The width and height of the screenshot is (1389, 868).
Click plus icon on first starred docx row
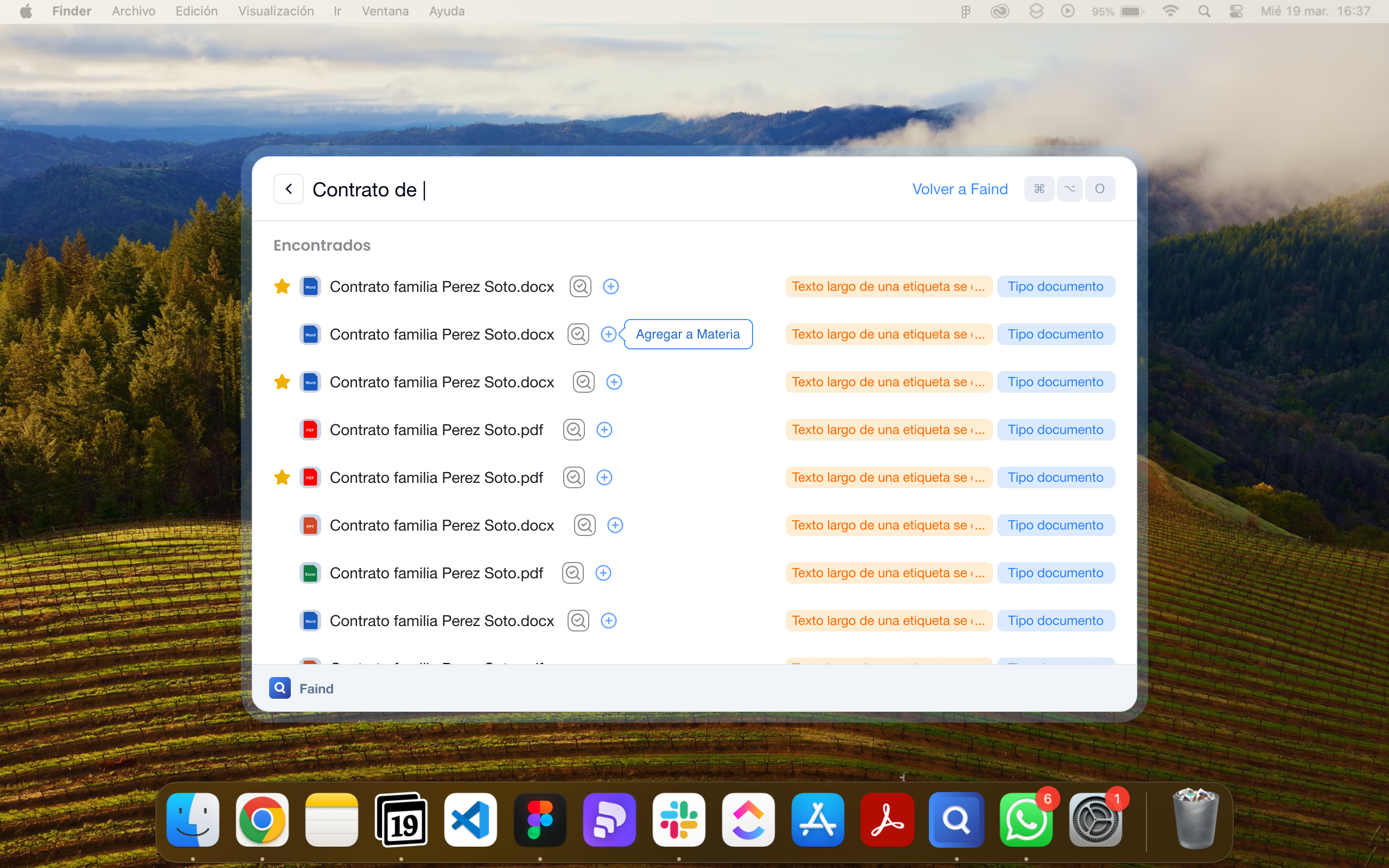click(610, 286)
